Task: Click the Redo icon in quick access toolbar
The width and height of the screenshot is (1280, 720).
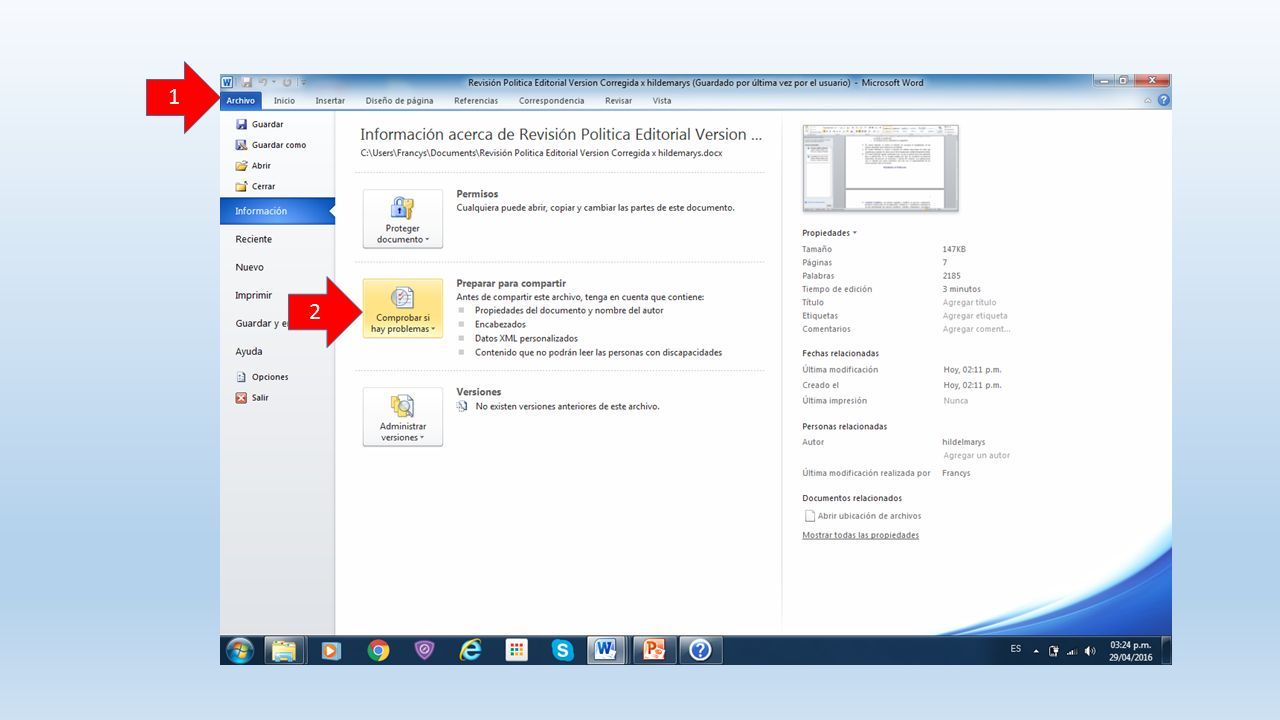Action: click(287, 82)
